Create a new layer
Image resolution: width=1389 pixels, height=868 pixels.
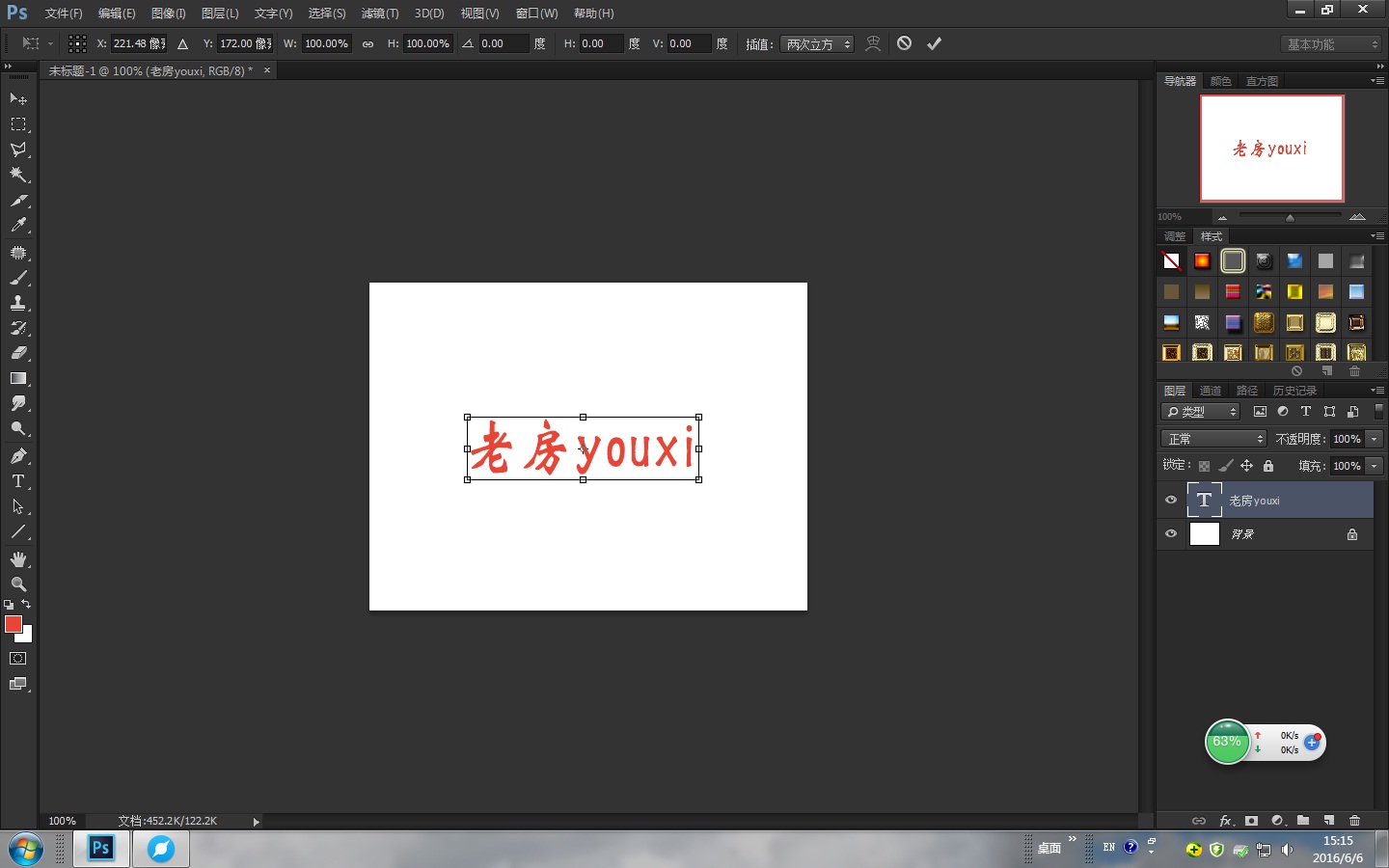pos(1328,821)
